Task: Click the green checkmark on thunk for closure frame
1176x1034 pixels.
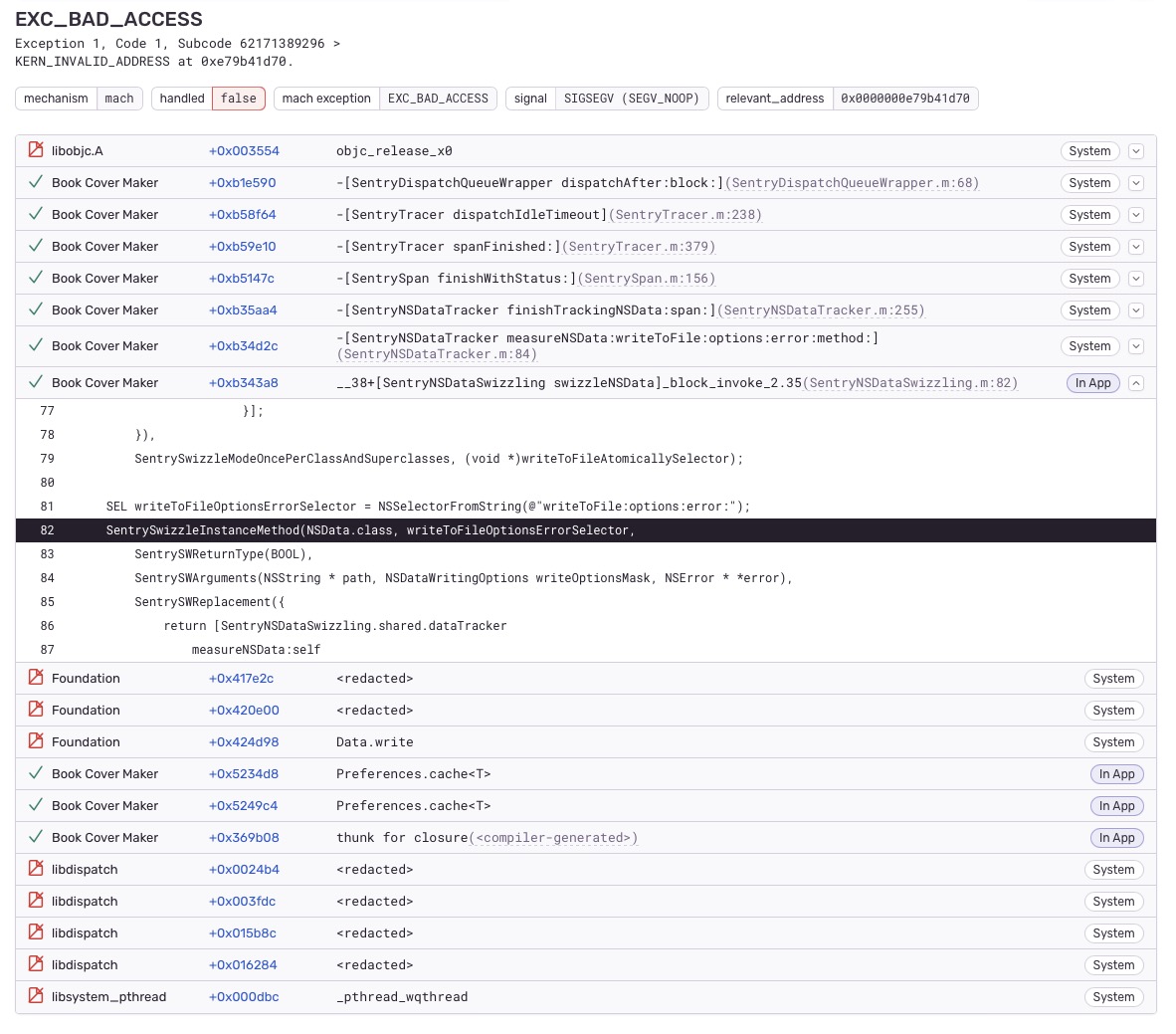Action: coord(36,837)
